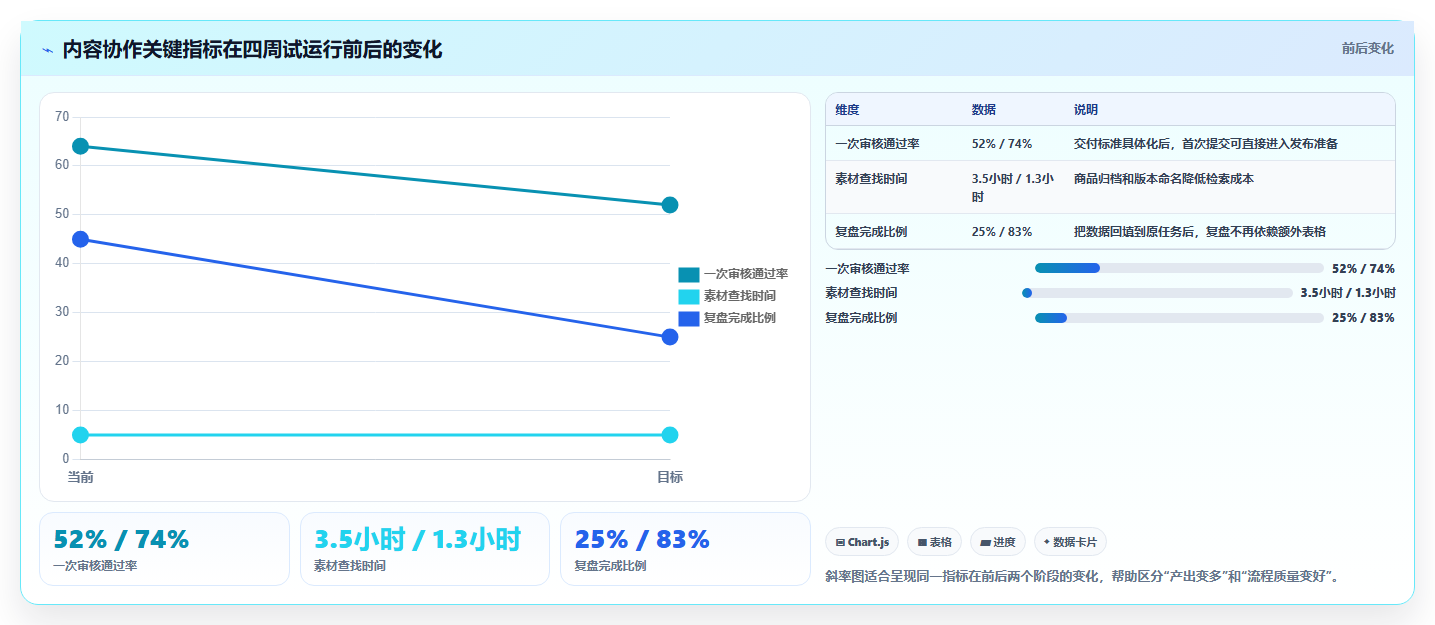
Task: Click the 表格 tag
Action: [x=934, y=542]
